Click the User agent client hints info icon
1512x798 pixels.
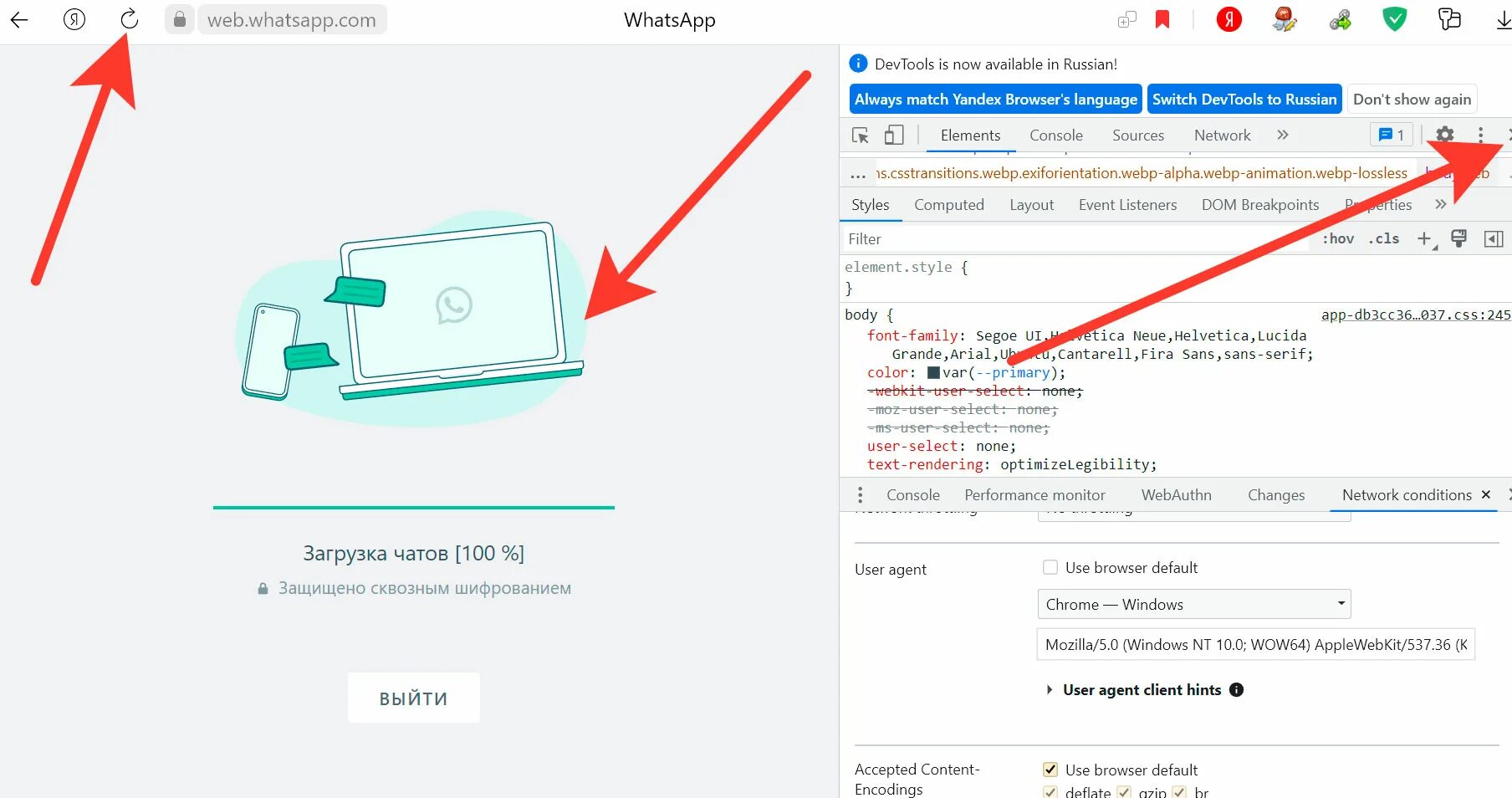[1237, 690]
